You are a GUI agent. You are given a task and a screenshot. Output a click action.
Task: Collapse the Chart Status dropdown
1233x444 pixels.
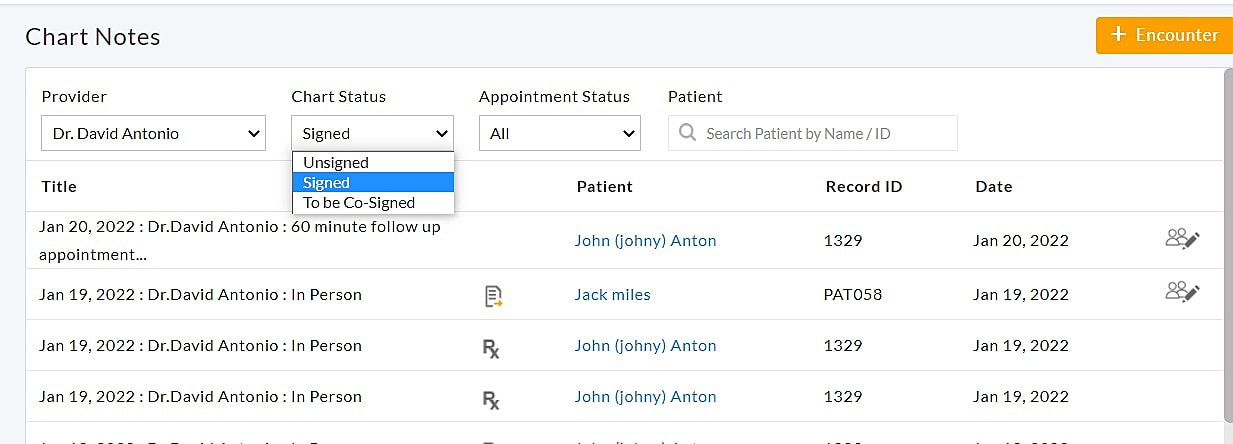coord(372,133)
